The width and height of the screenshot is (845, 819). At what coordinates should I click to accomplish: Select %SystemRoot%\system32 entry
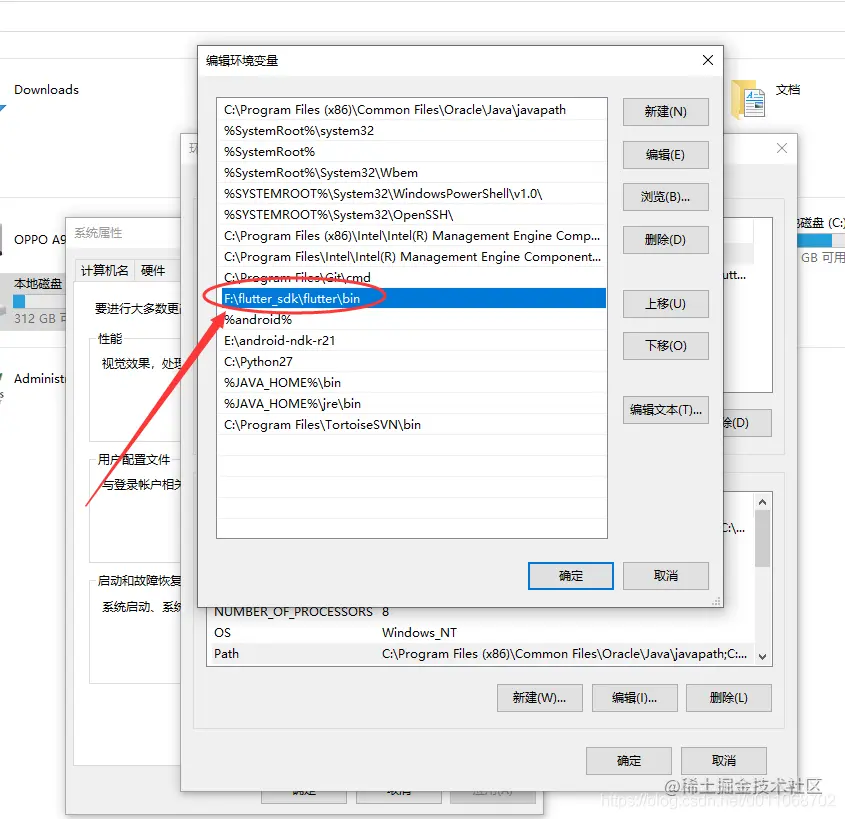click(x=412, y=131)
